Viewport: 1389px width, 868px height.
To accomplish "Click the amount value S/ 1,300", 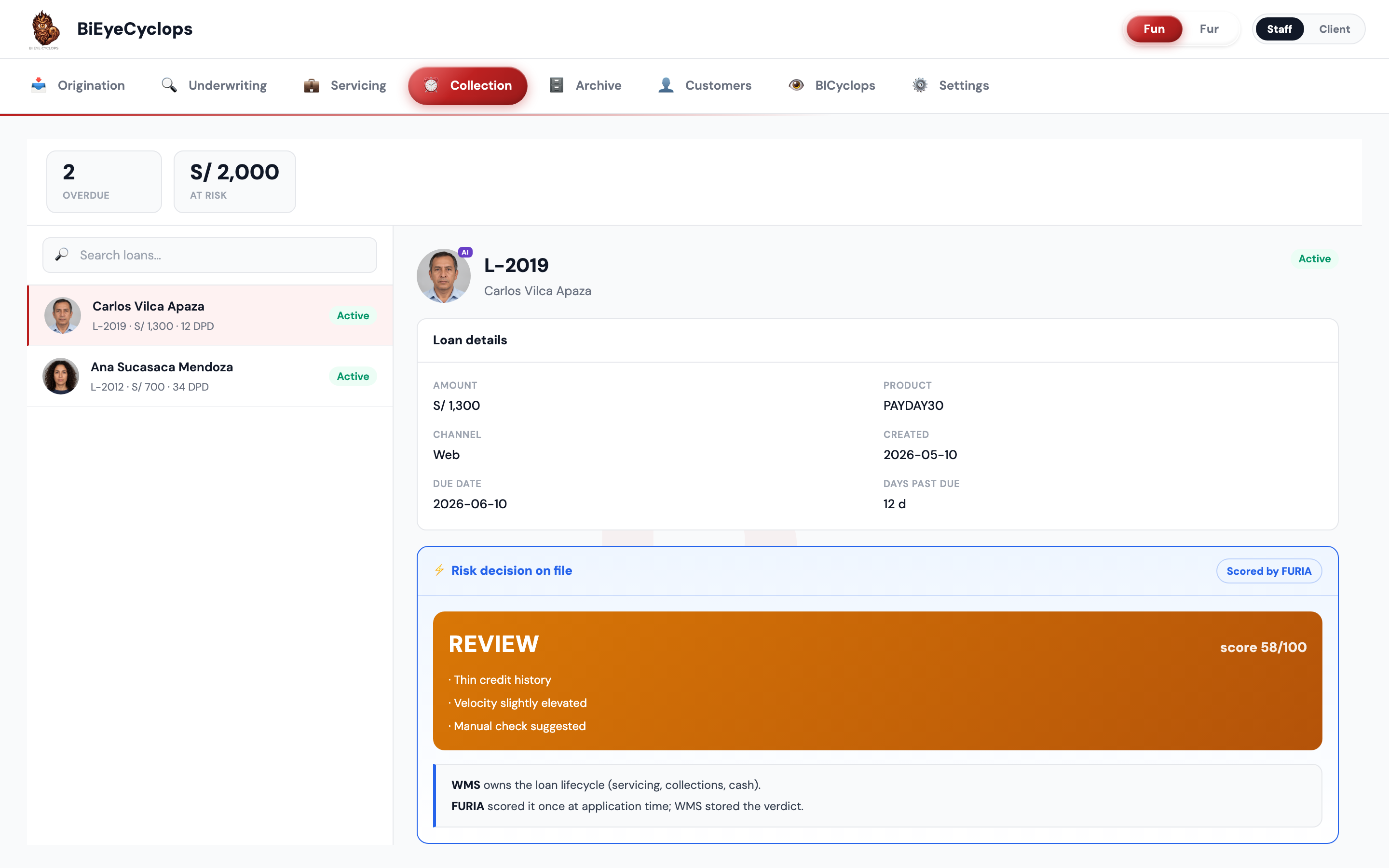I will (x=456, y=405).
